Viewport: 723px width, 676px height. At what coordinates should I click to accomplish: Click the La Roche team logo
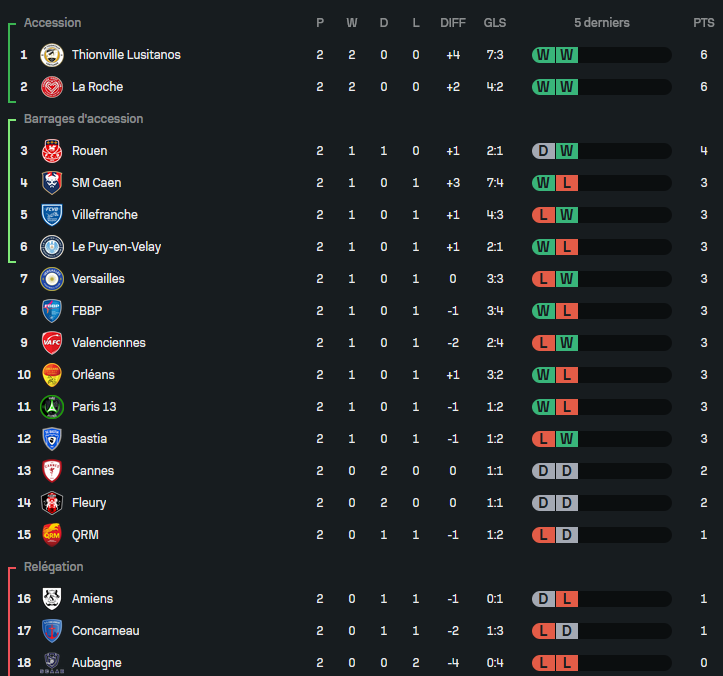click(x=52, y=87)
